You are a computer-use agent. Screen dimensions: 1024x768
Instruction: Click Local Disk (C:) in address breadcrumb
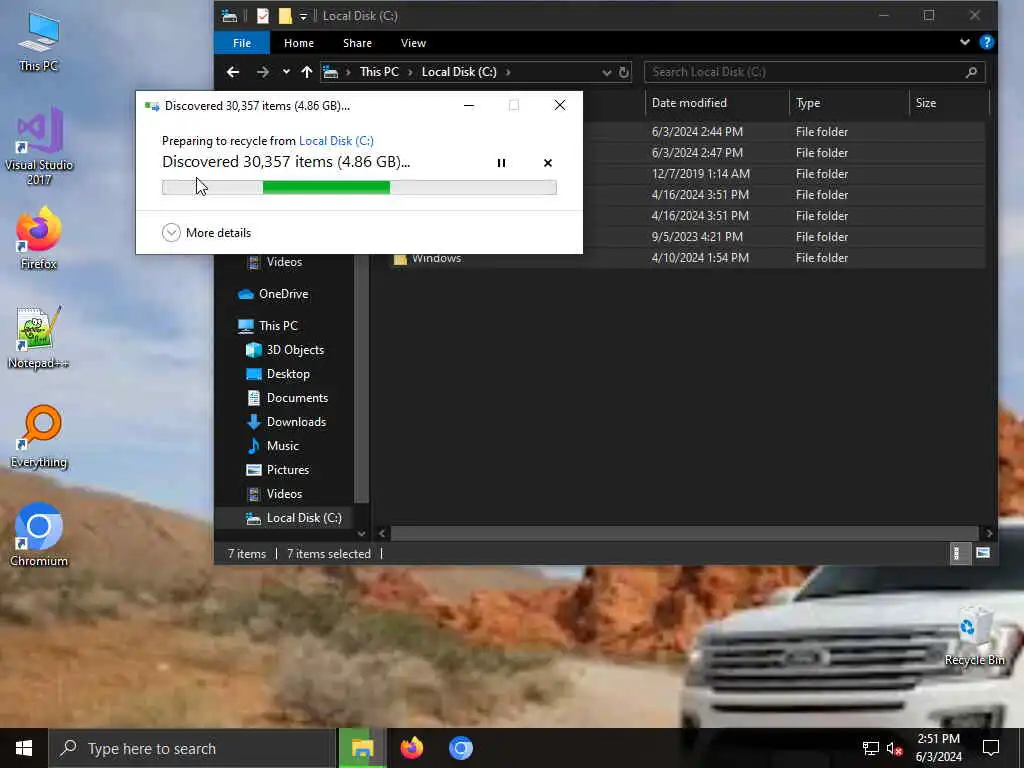point(458,72)
